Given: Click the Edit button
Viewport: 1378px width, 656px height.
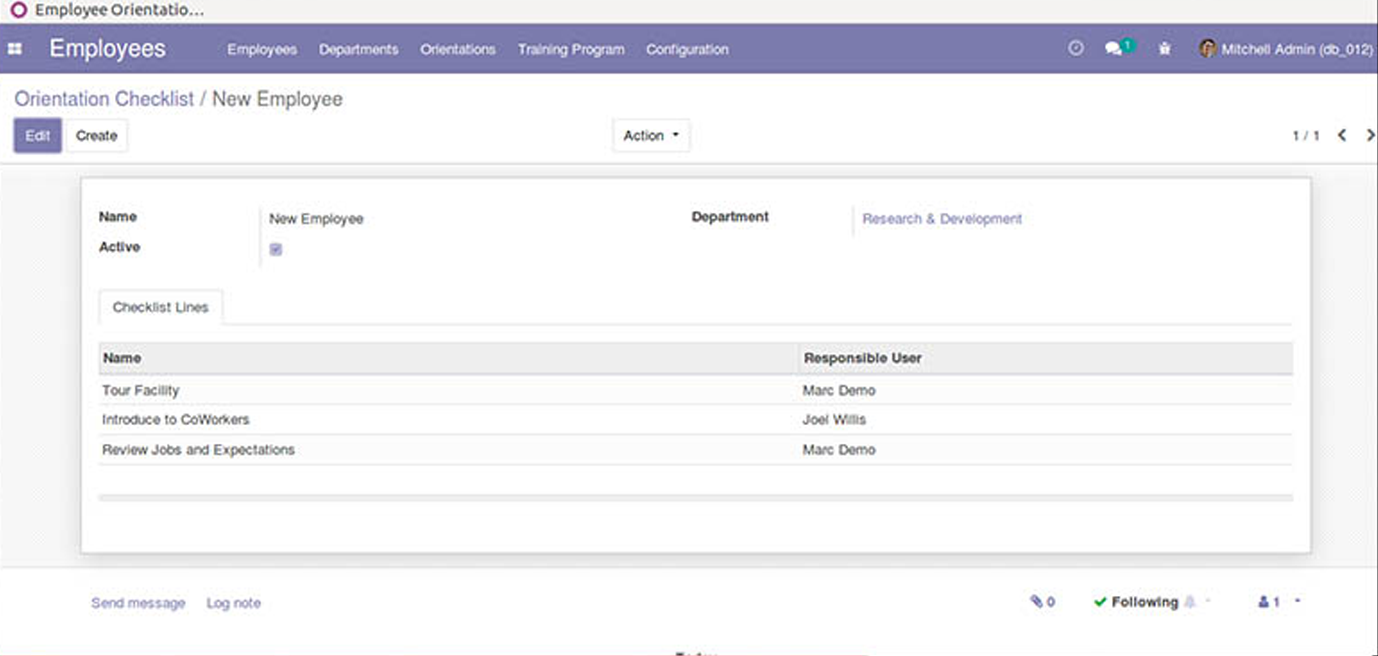Looking at the screenshot, I should pyautogui.click(x=38, y=136).
